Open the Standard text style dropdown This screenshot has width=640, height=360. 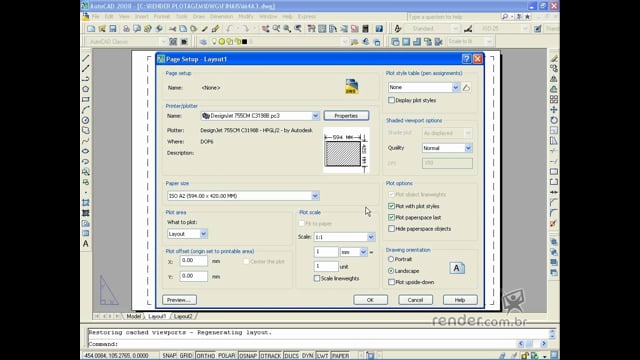click(456, 29)
